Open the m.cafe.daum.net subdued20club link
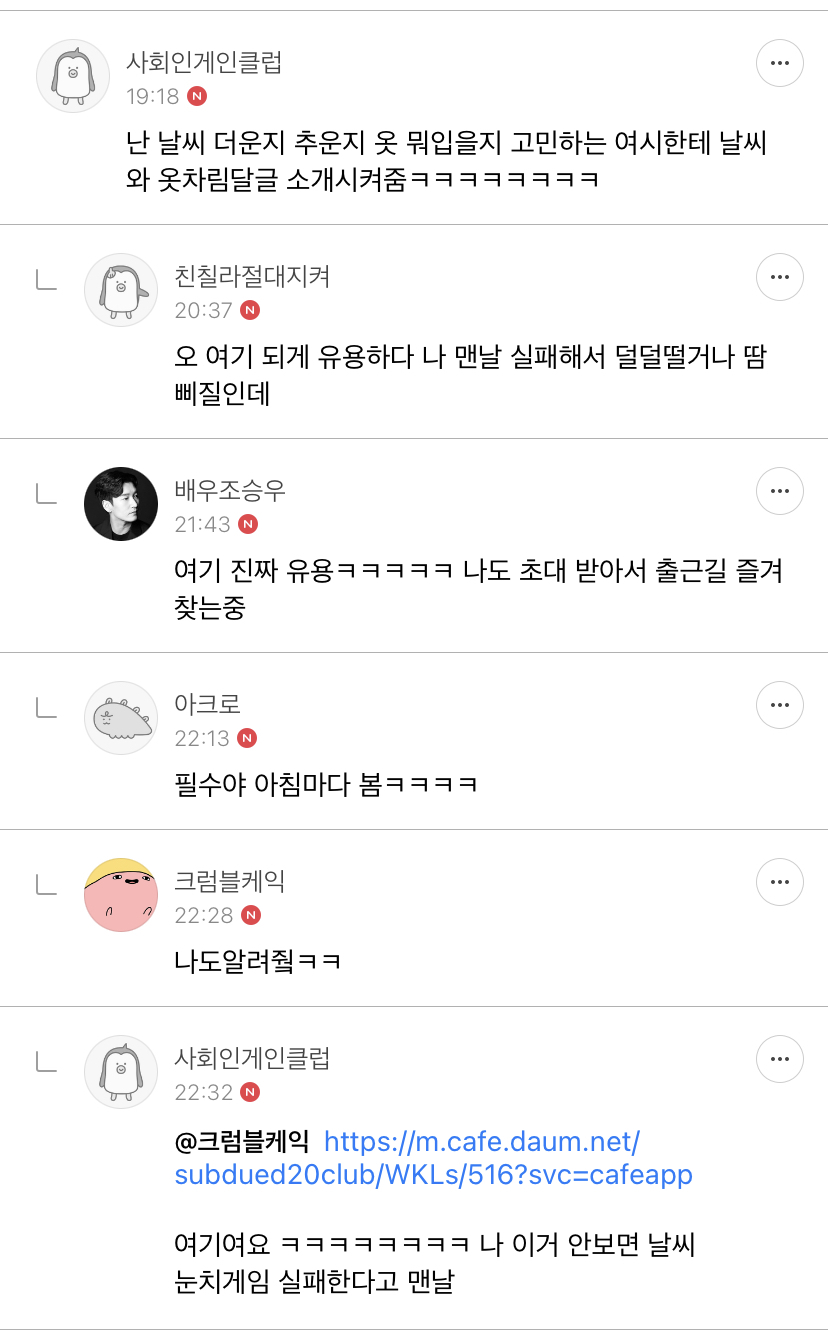The height and width of the screenshot is (1341, 828). click(434, 1157)
